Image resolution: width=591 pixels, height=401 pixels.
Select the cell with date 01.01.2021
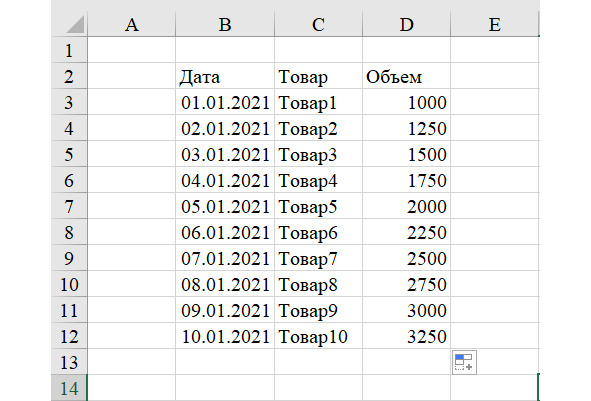click(225, 102)
